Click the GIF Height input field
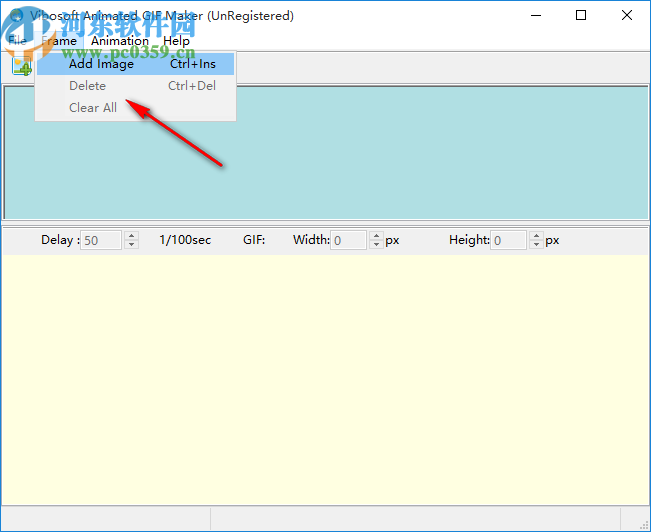 509,240
